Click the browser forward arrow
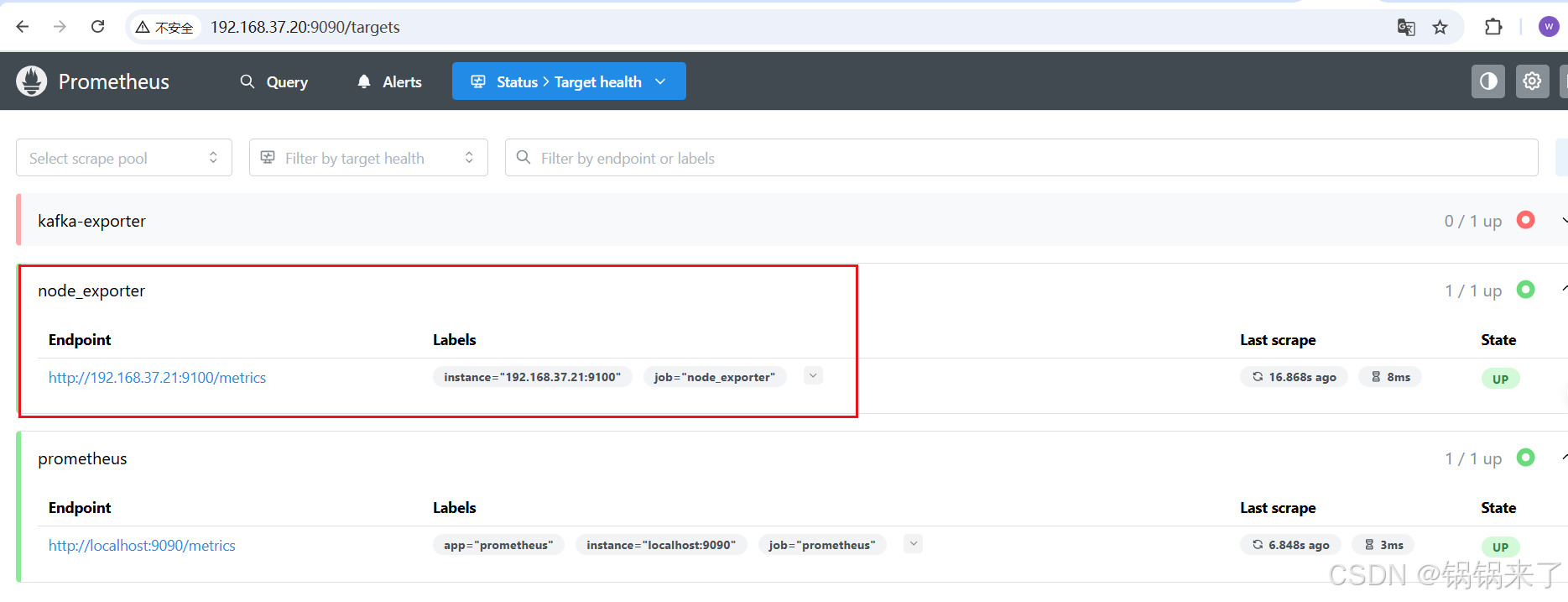 60,27
